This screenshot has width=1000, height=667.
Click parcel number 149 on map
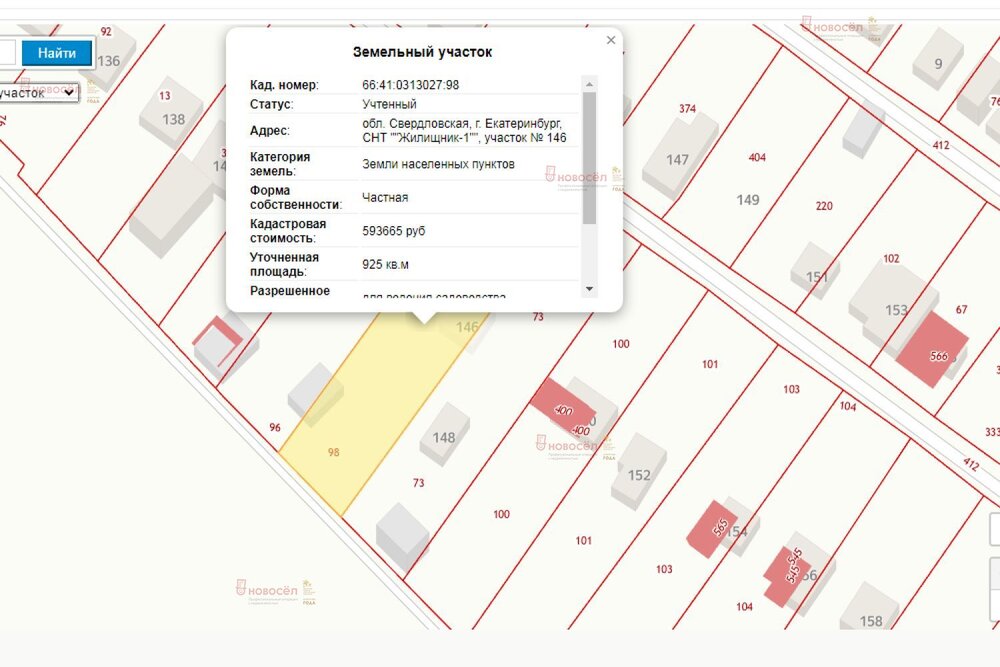click(748, 200)
